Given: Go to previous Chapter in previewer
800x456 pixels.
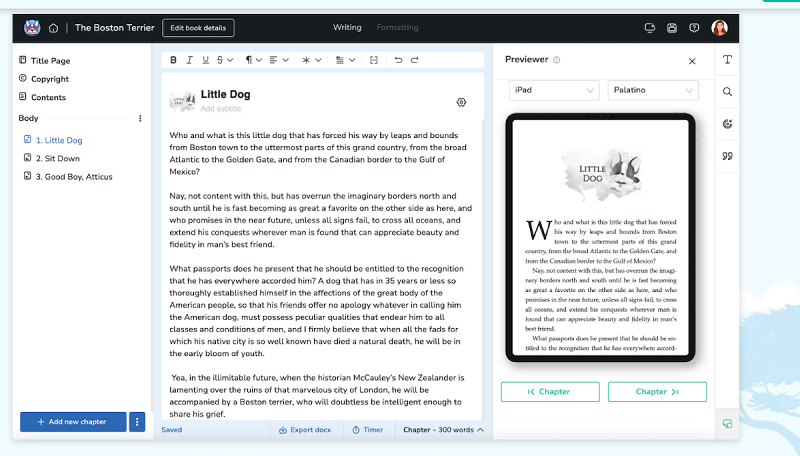Looking at the screenshot, I should [550, 392].
